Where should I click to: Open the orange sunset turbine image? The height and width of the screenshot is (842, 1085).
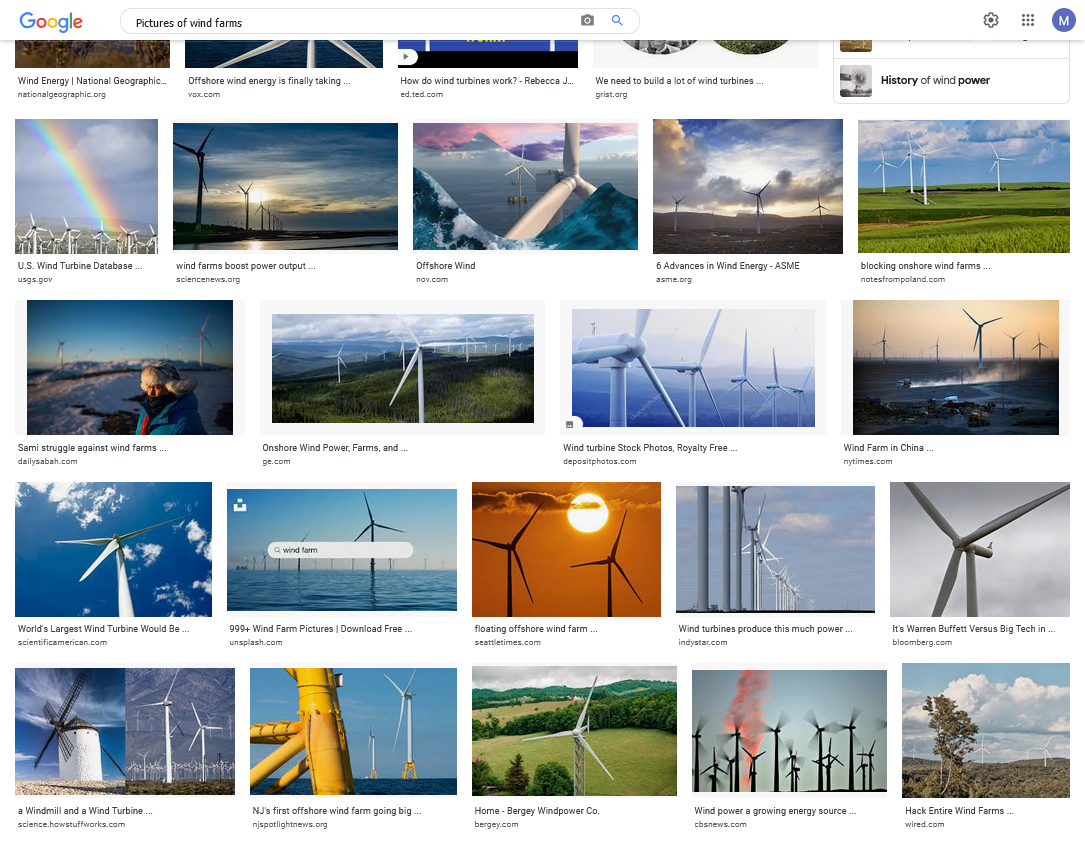[x=566, y=549]
